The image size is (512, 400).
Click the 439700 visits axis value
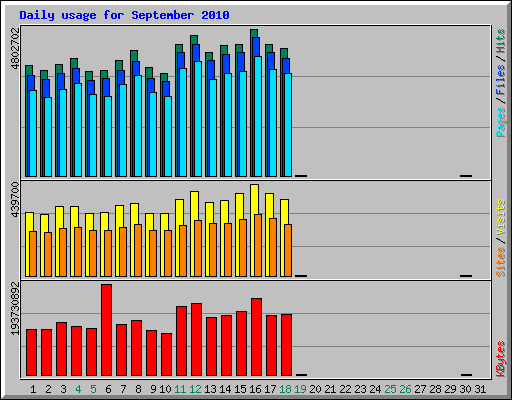coord(15,199)
